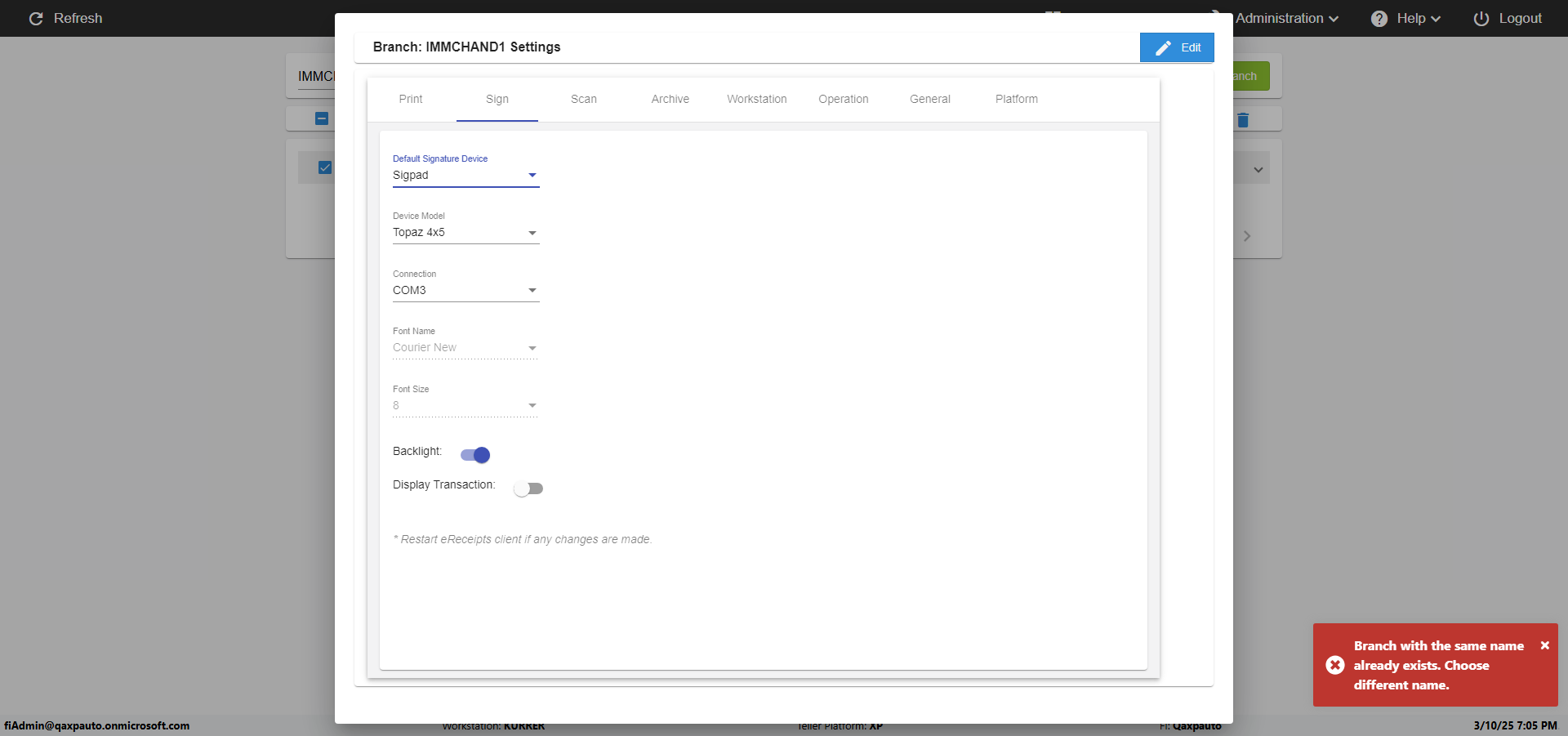The height and width of the screenshot is (736, 1568).
Task: Click the green branch button behind dialog
Action: pos(1251,76)
